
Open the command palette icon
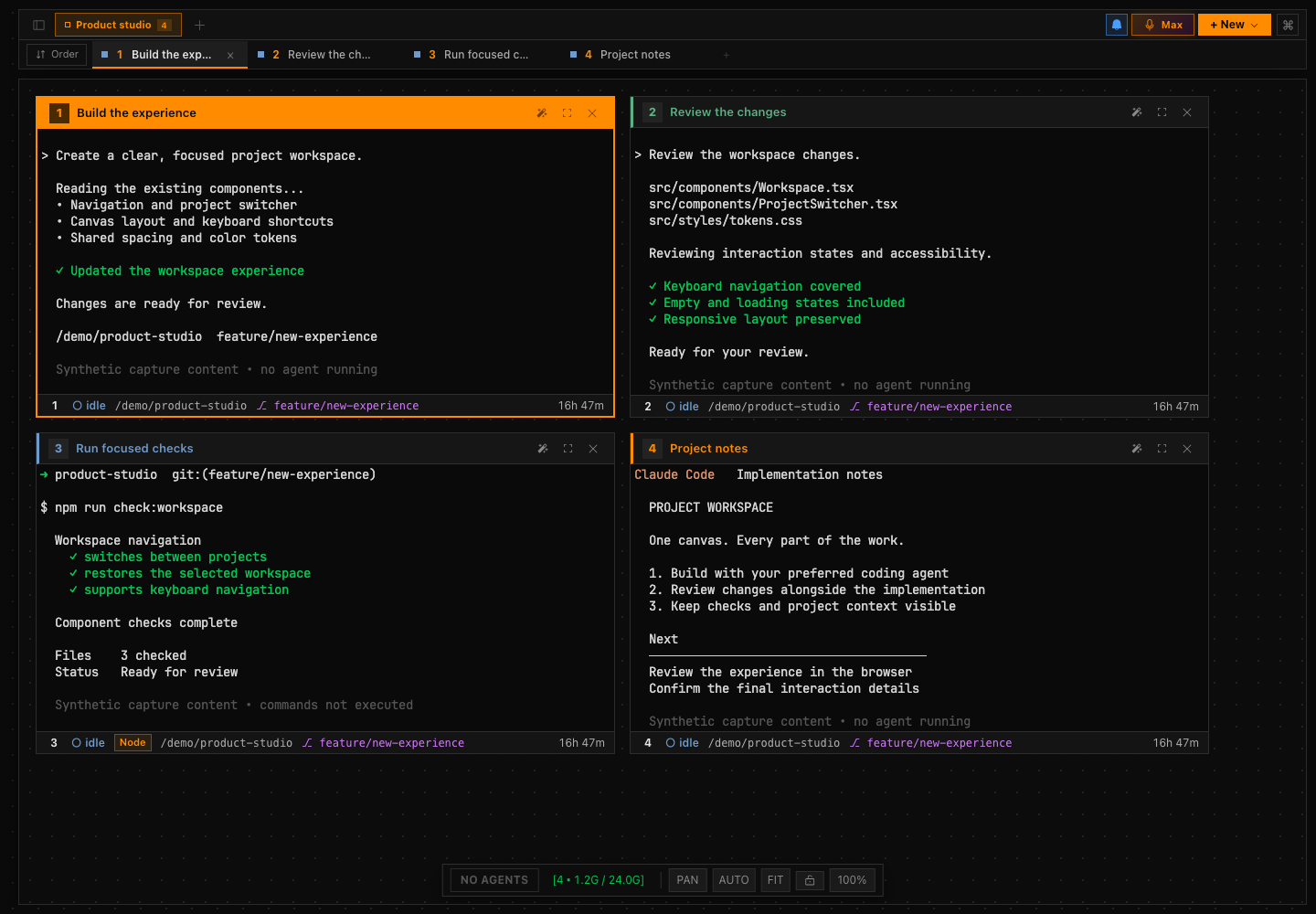1288,25
